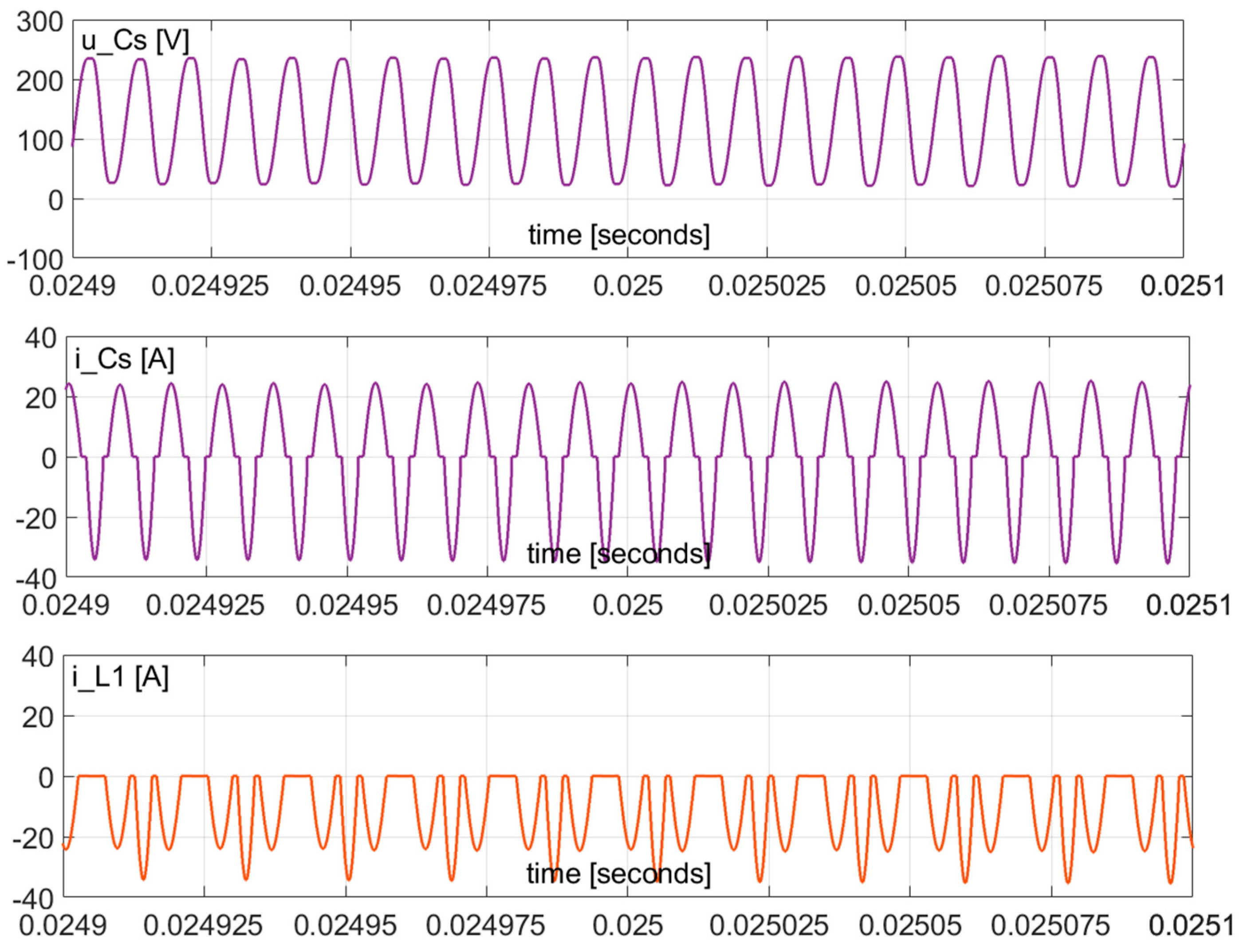The height and width of the screenshot is (952, 1239).
Task: Click the 0.024925 tick under the top plot
Action: [x=210, y=286]
